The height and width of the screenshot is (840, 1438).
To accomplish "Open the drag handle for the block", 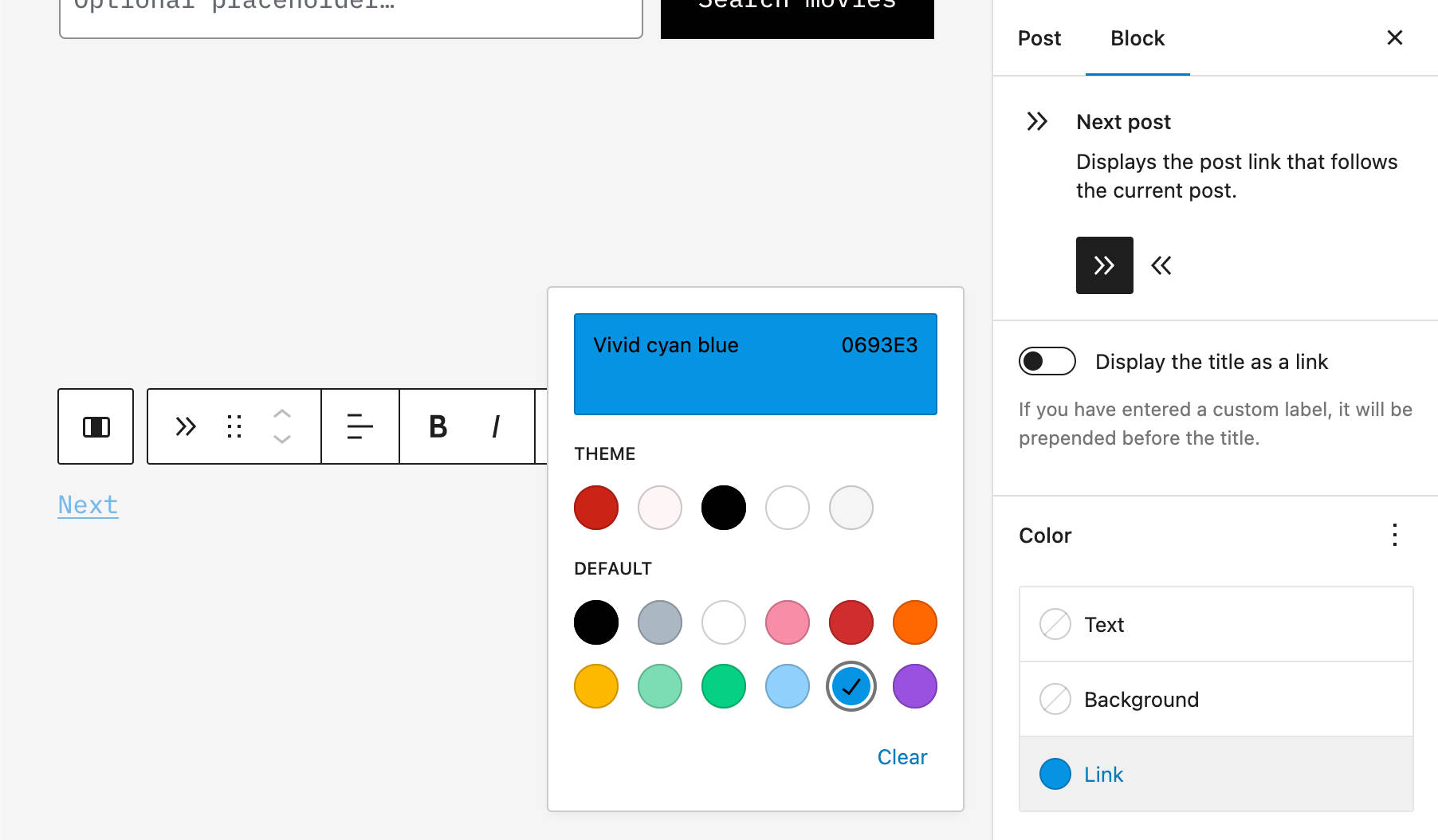I will click(234, 426).
